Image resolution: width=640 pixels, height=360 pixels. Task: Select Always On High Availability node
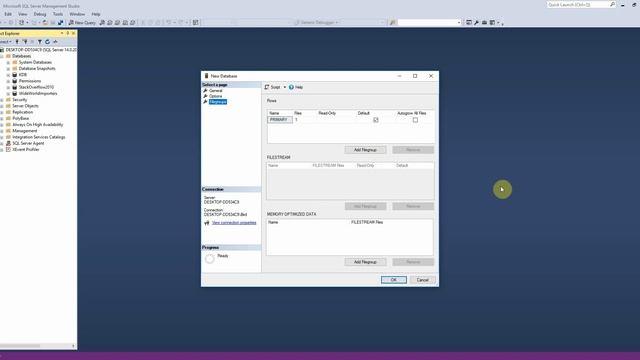38,124
